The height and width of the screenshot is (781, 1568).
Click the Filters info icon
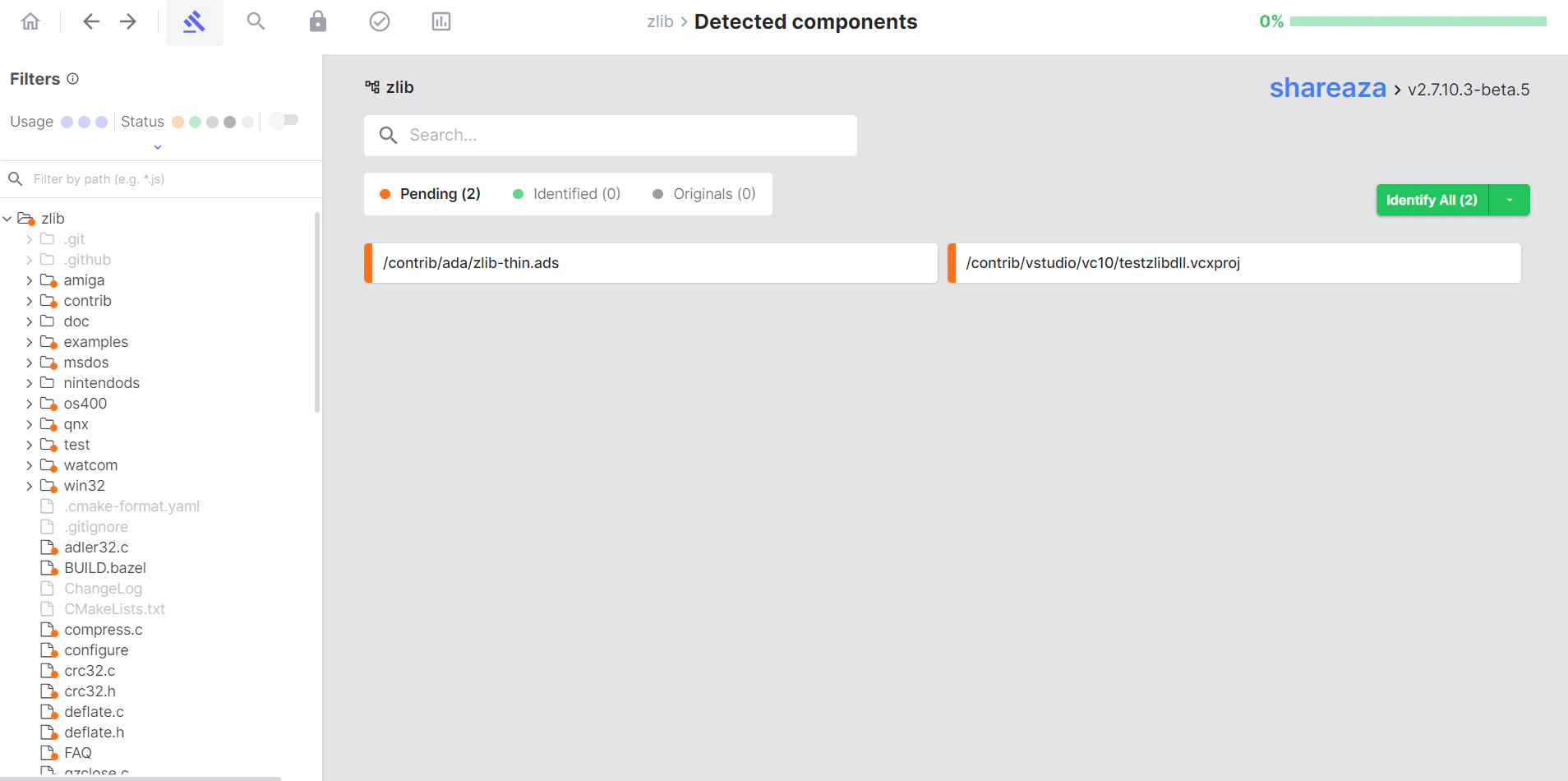tap(73, 78)
